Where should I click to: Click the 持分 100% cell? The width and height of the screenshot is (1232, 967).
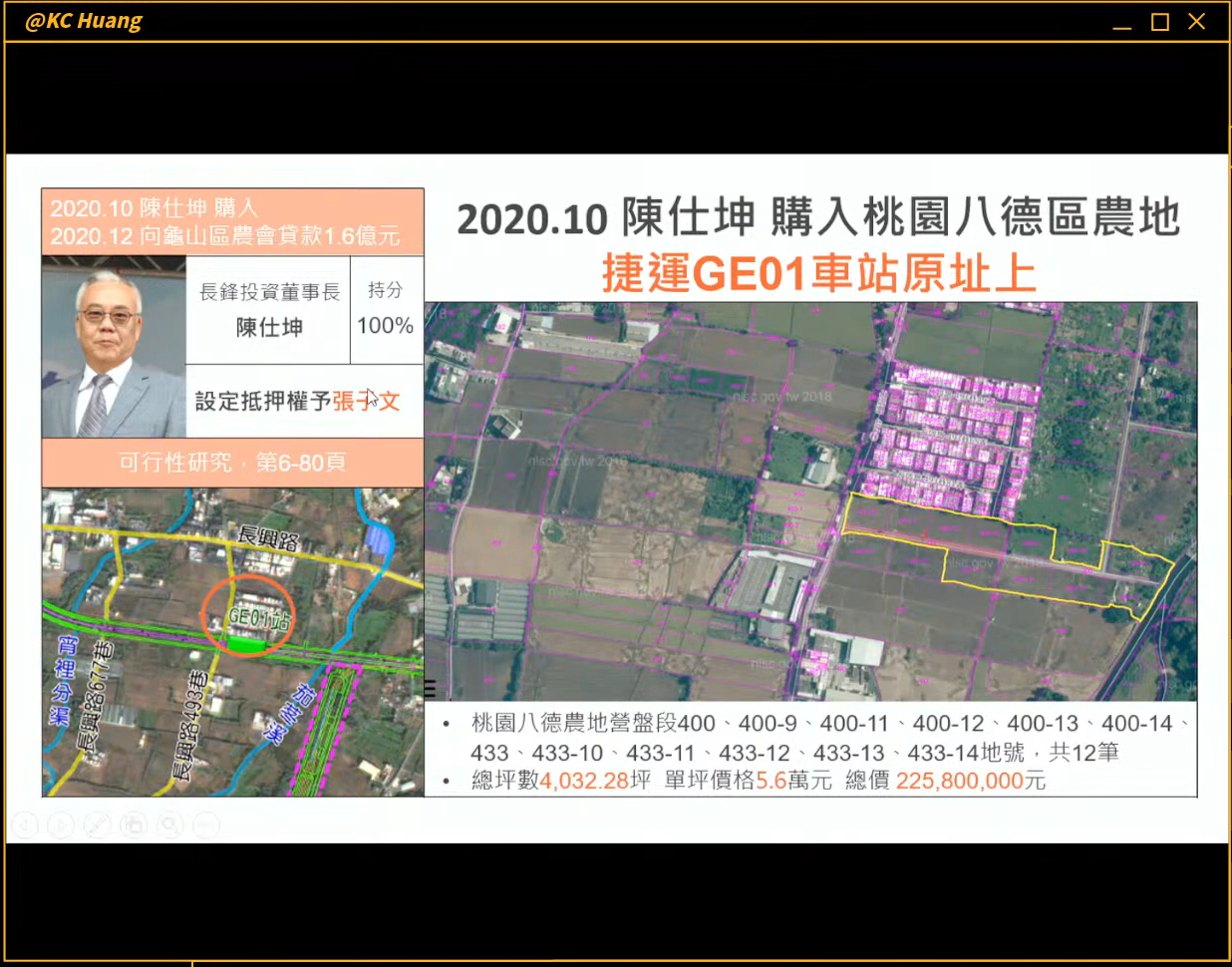(x=386, y=309)
